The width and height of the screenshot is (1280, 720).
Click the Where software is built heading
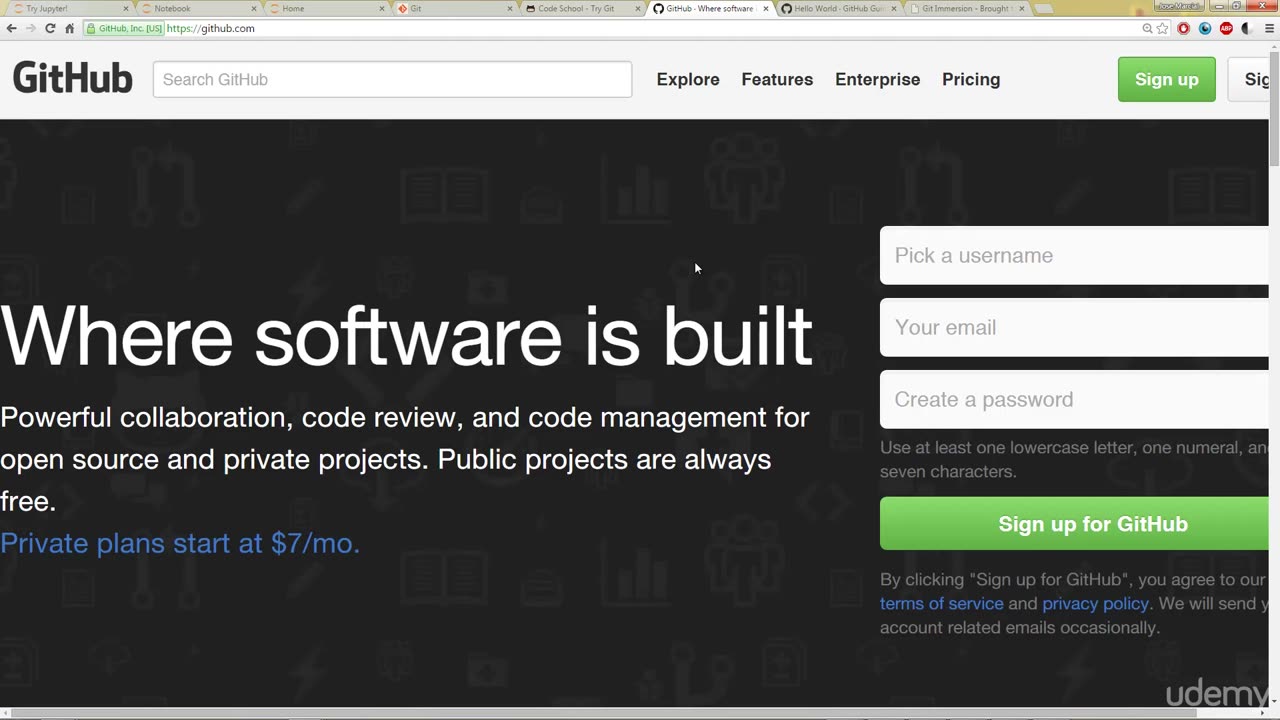click(406, 335)
